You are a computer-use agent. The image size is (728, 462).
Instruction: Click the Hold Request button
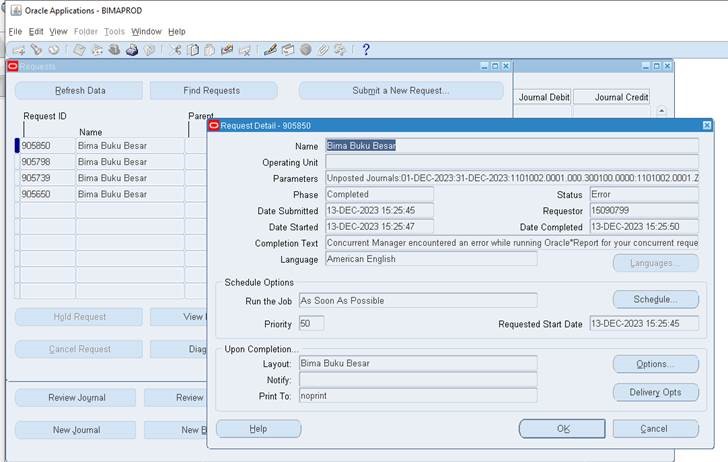79,317
